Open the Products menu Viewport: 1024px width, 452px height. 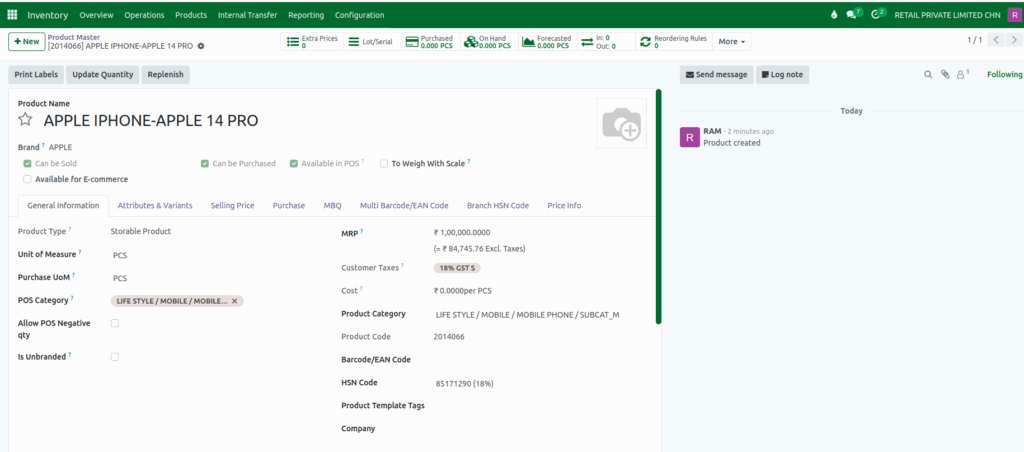point(191,15)
